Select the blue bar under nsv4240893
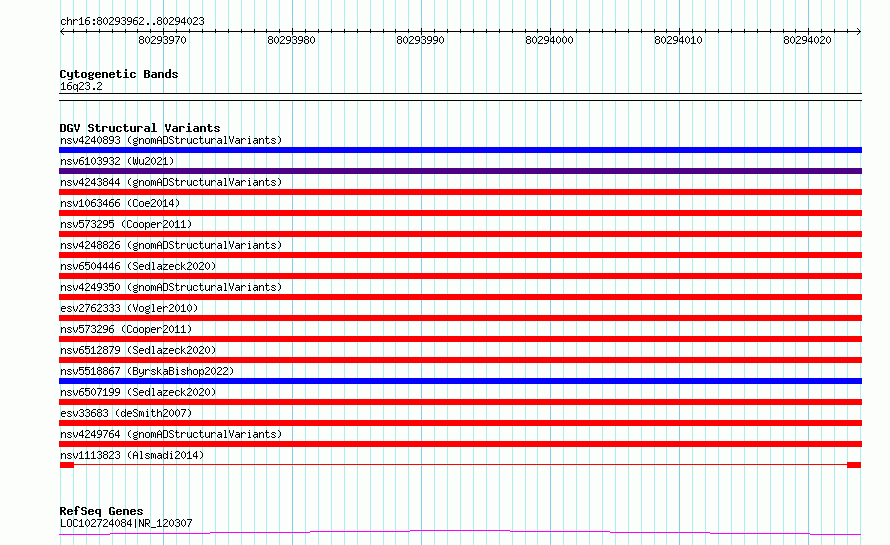This screenshot has width=890, height=545. [x=460, y=150]
